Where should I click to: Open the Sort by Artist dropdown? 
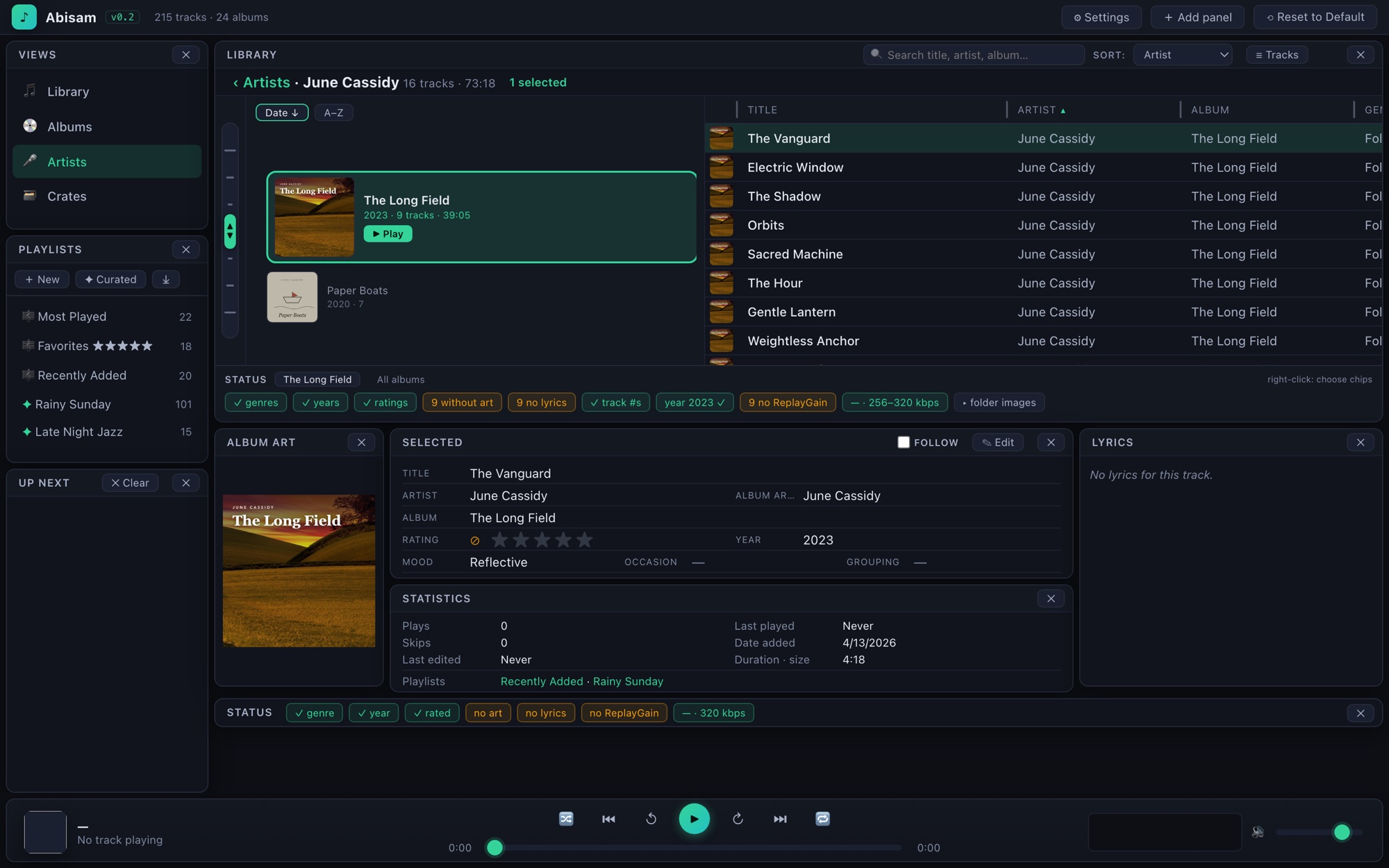click(x=1183, y=55)
